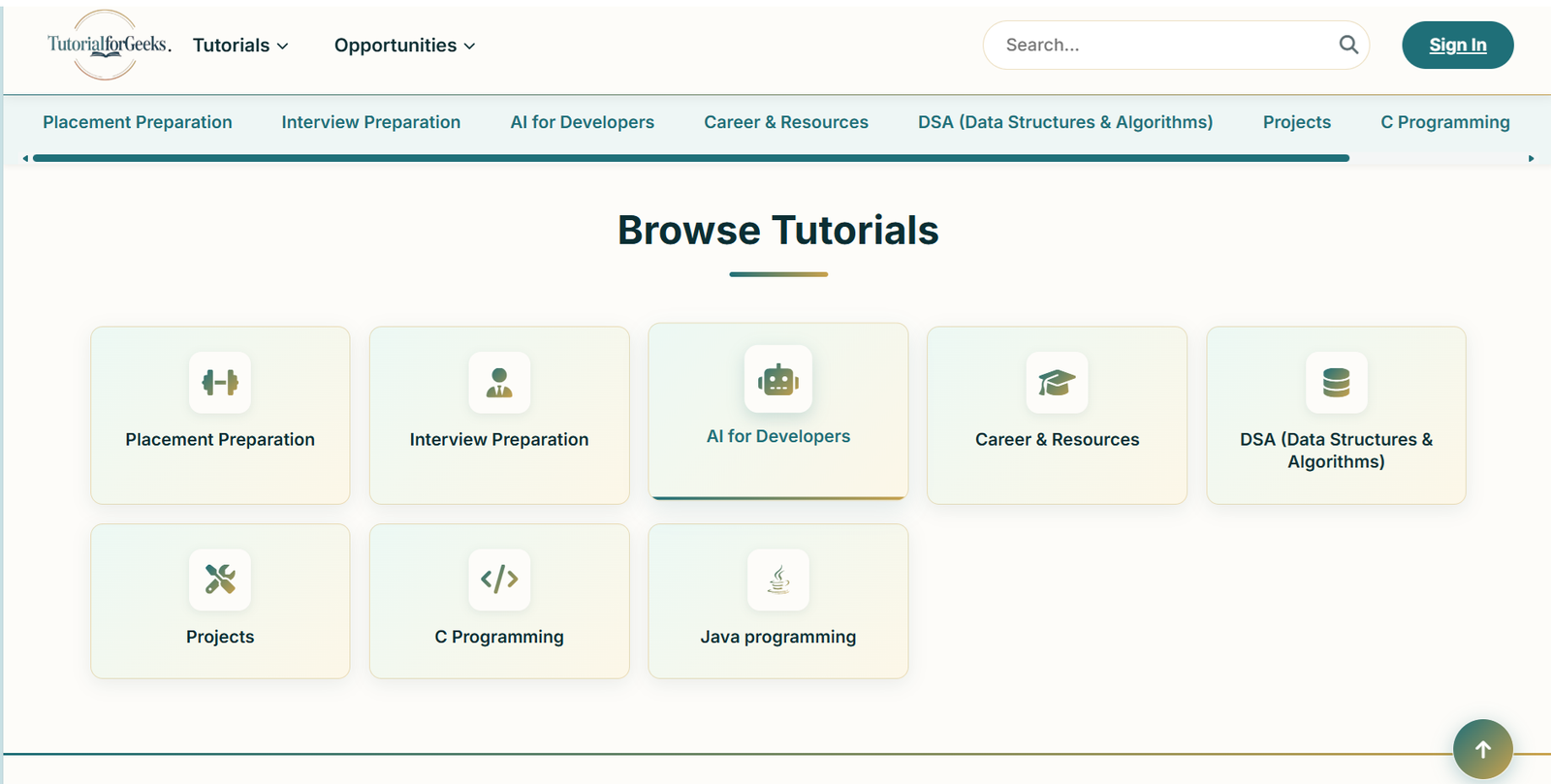Click the Interview Preparation person icon

(499, 383)
